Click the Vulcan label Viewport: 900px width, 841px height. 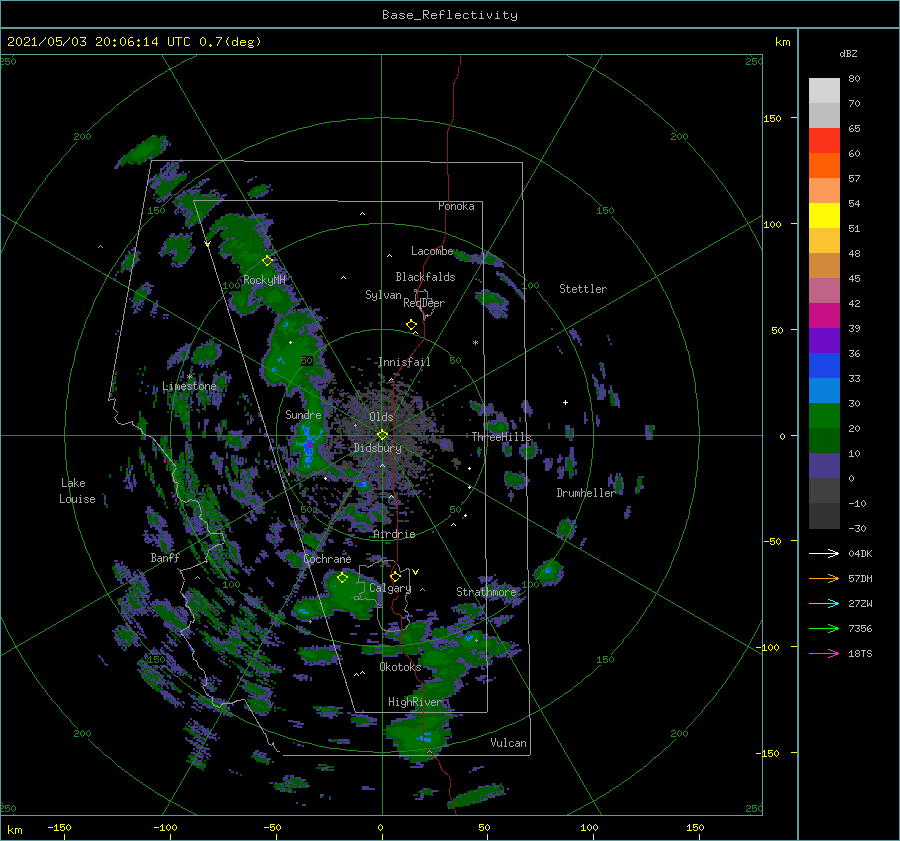pyautogui.click(x=509, y=743)
